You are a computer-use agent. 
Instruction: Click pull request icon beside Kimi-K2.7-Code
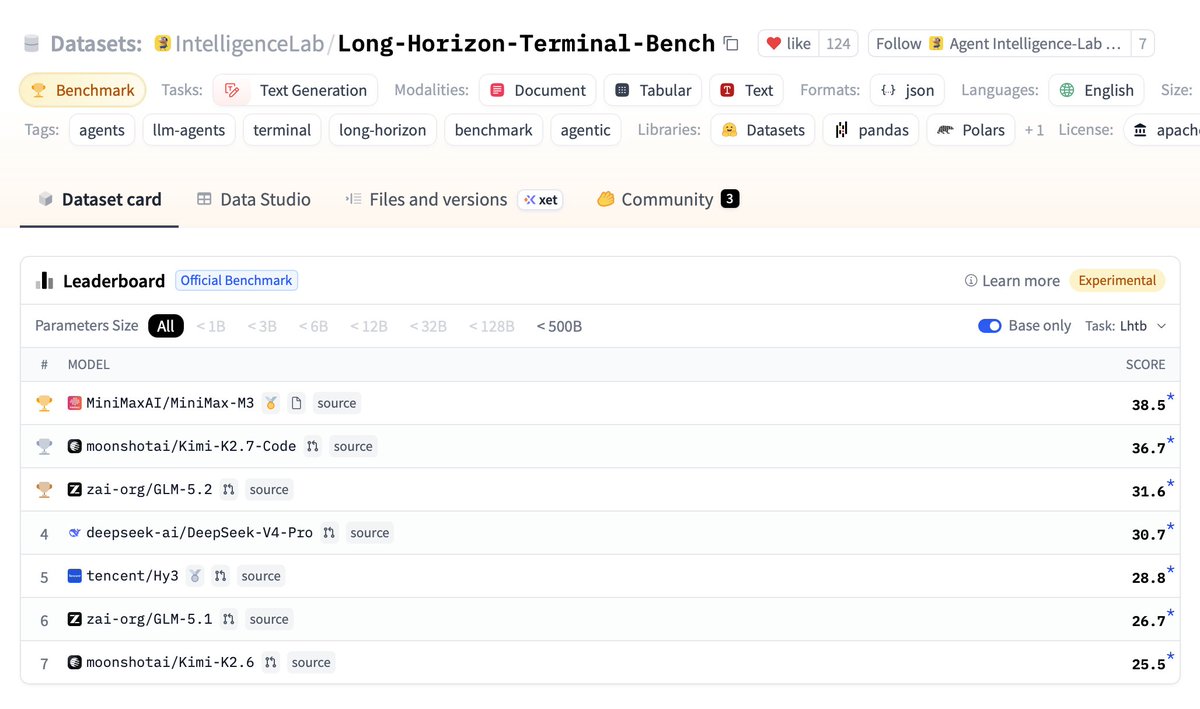click(x=313, y=446)
